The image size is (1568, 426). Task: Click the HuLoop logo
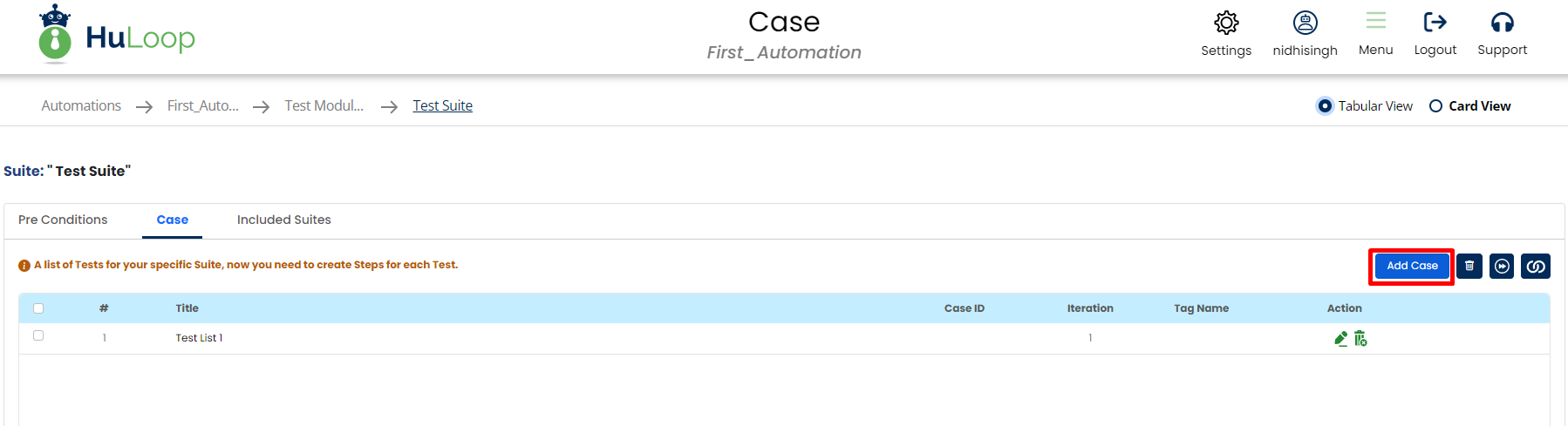click(118, 37)
